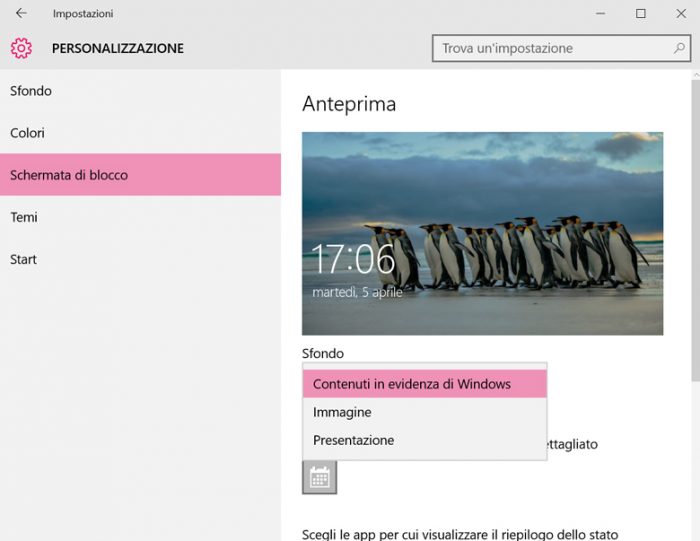The image size is (700, 541).
Task: Click the vertical scrollbar thumb
Action: point(694,230)
